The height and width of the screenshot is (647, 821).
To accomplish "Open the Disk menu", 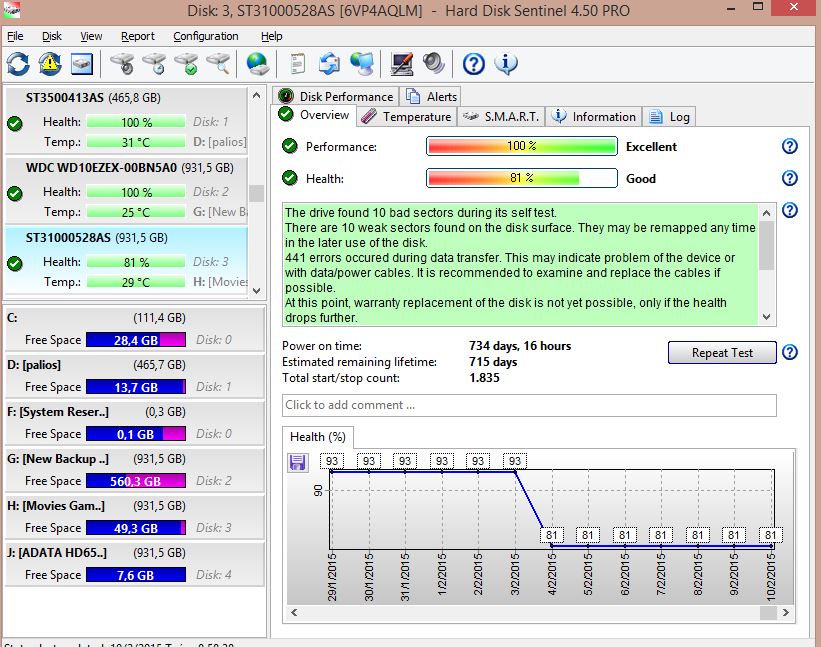I will [x=52, y=36].
